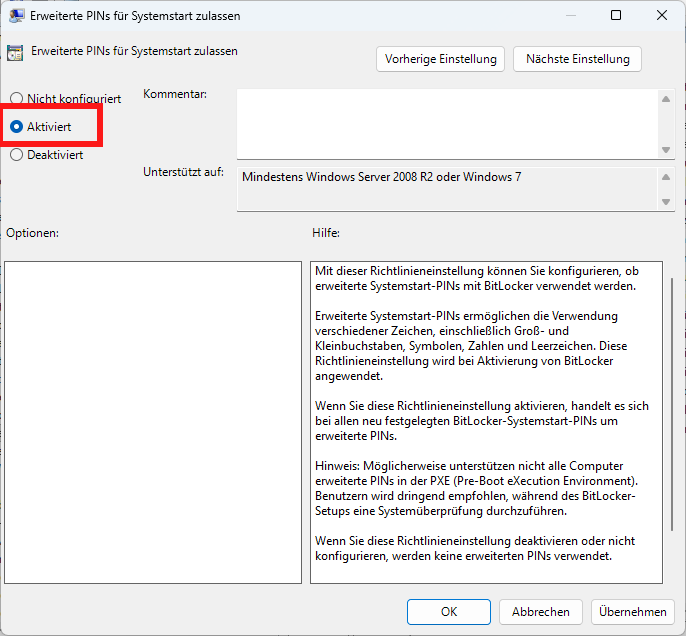Click the 'Hilfe:' label

[326, 233]
